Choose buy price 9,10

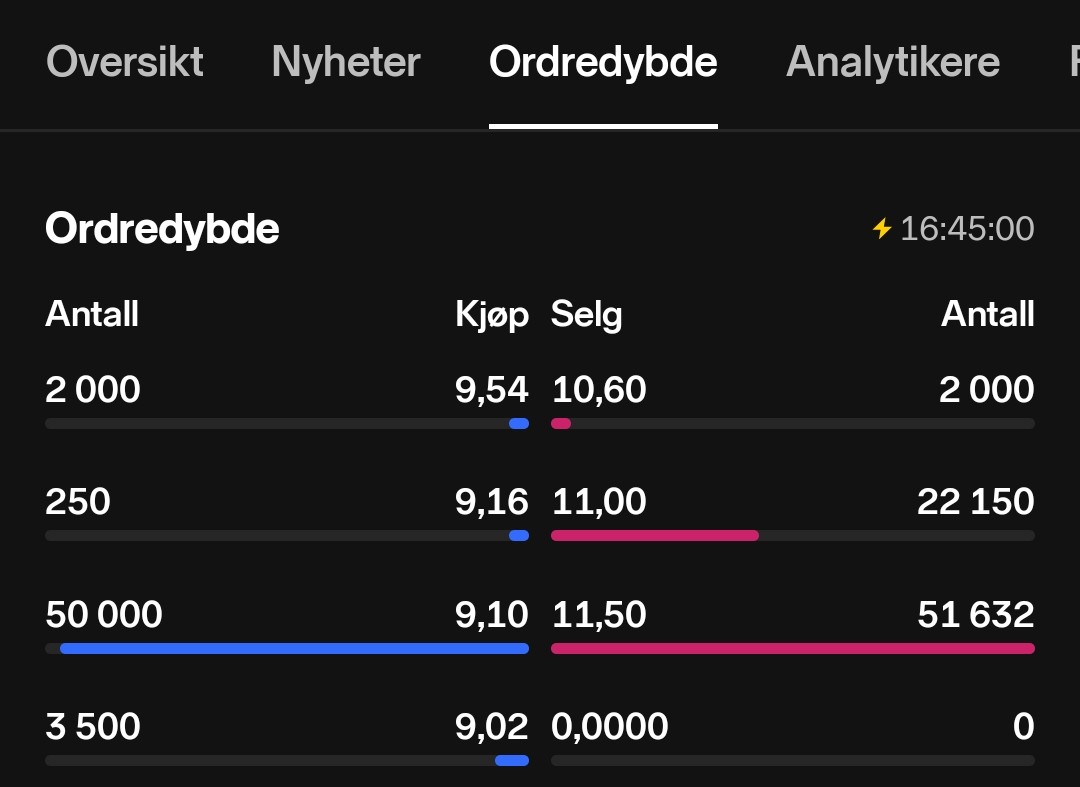(x=492, y=614)
